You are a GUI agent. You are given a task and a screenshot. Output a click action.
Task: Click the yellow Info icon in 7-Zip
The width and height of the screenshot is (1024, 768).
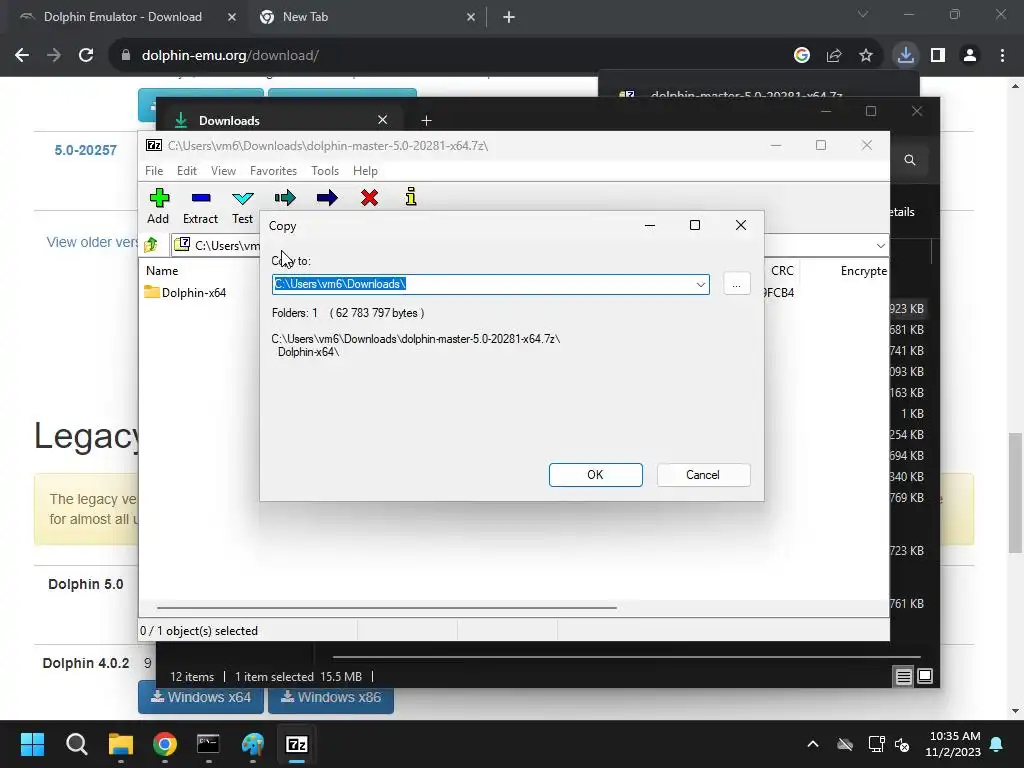[x=411, y=197]
